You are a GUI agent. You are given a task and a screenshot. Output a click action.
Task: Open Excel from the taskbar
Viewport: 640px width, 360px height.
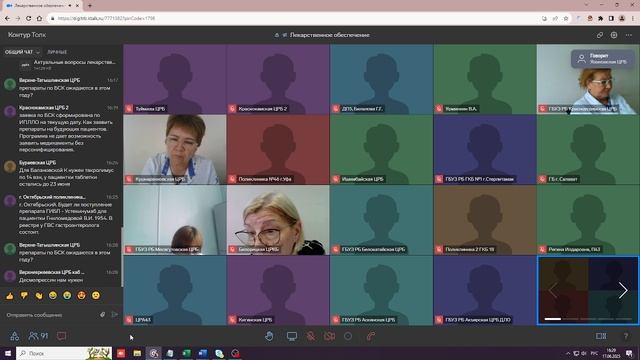[x=187, y=353]
